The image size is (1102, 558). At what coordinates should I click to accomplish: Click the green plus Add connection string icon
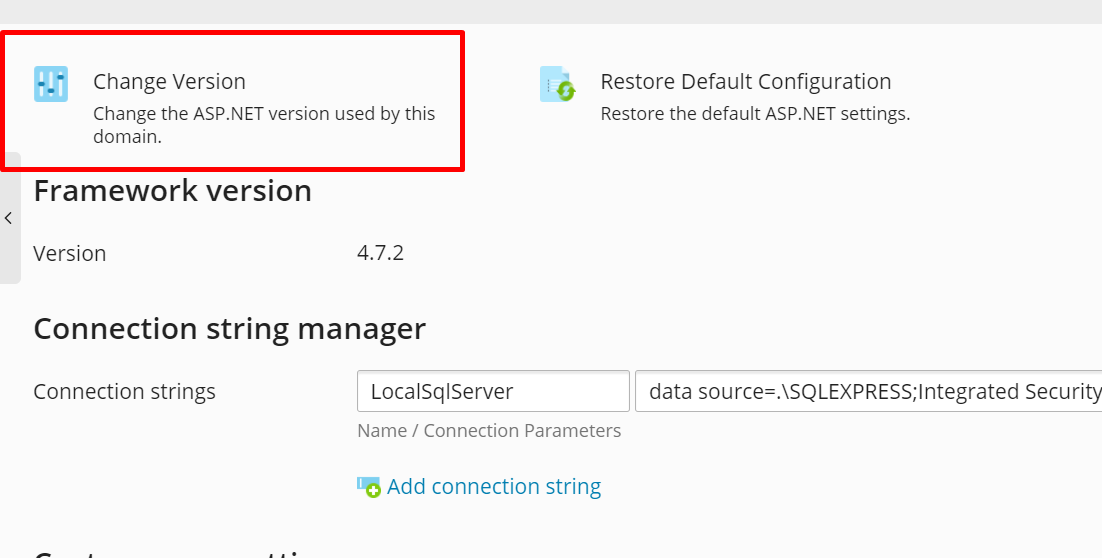368,487
